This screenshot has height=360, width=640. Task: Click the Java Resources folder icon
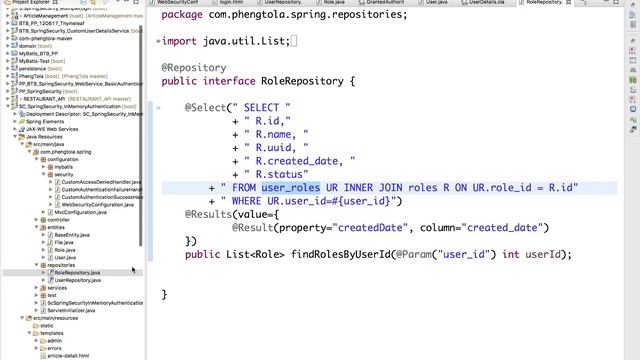[x=22, y=137]
